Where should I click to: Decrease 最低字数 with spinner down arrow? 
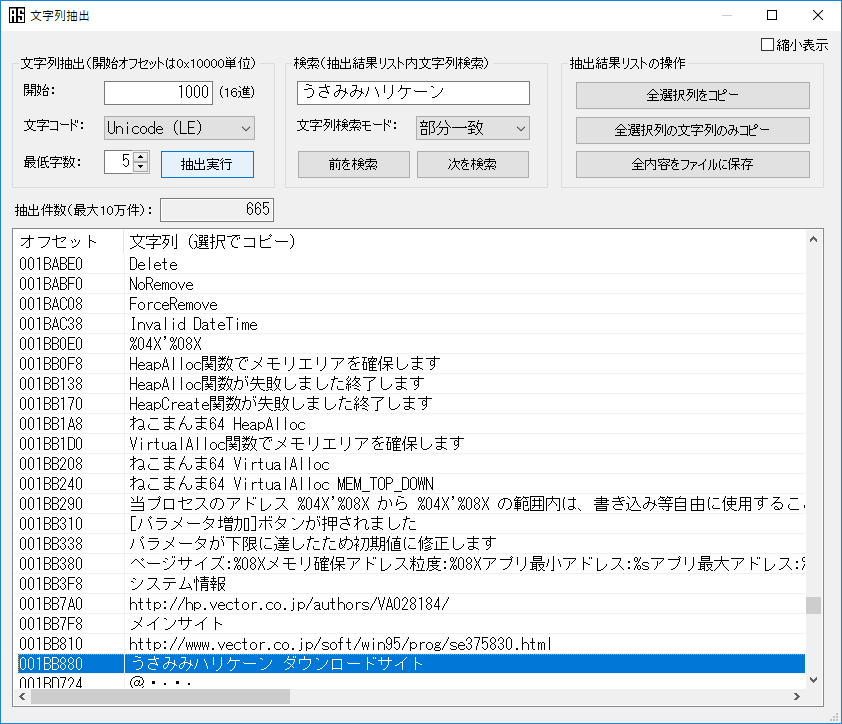tap(141, 167)
